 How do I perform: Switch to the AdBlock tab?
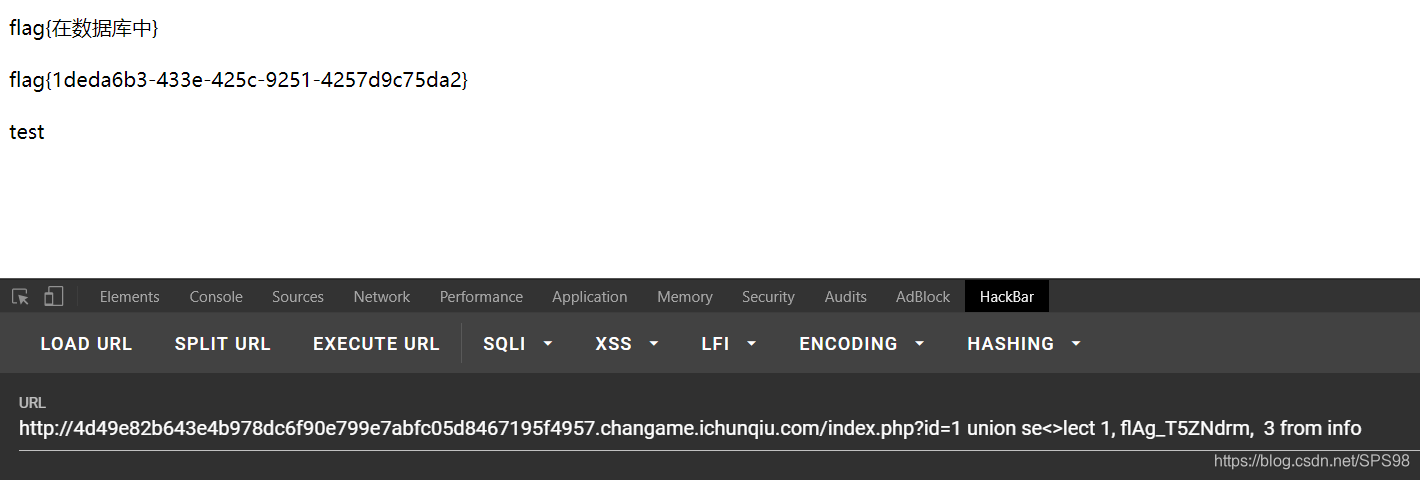click(923, 296)
